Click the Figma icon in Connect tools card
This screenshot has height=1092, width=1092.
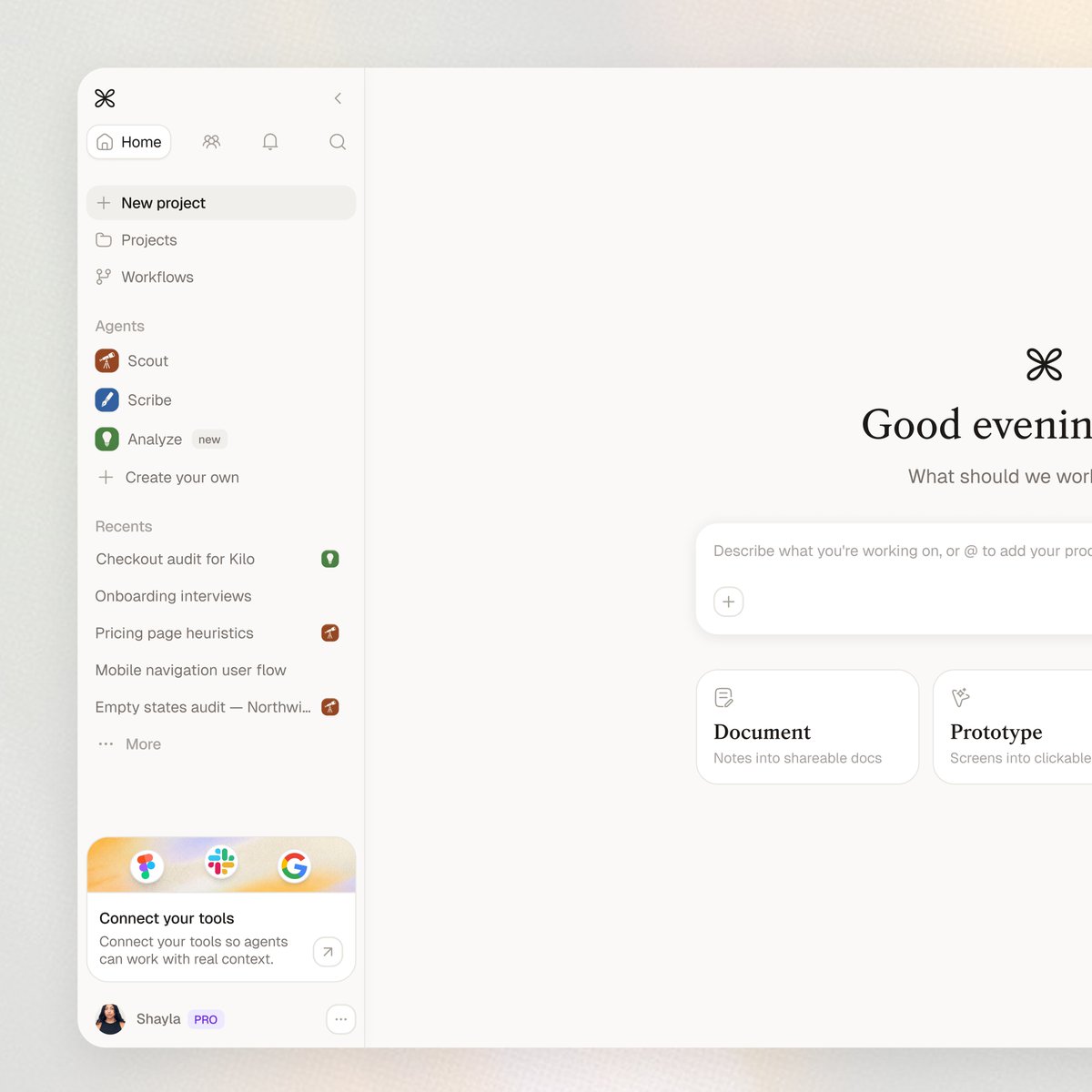(147, 865)
